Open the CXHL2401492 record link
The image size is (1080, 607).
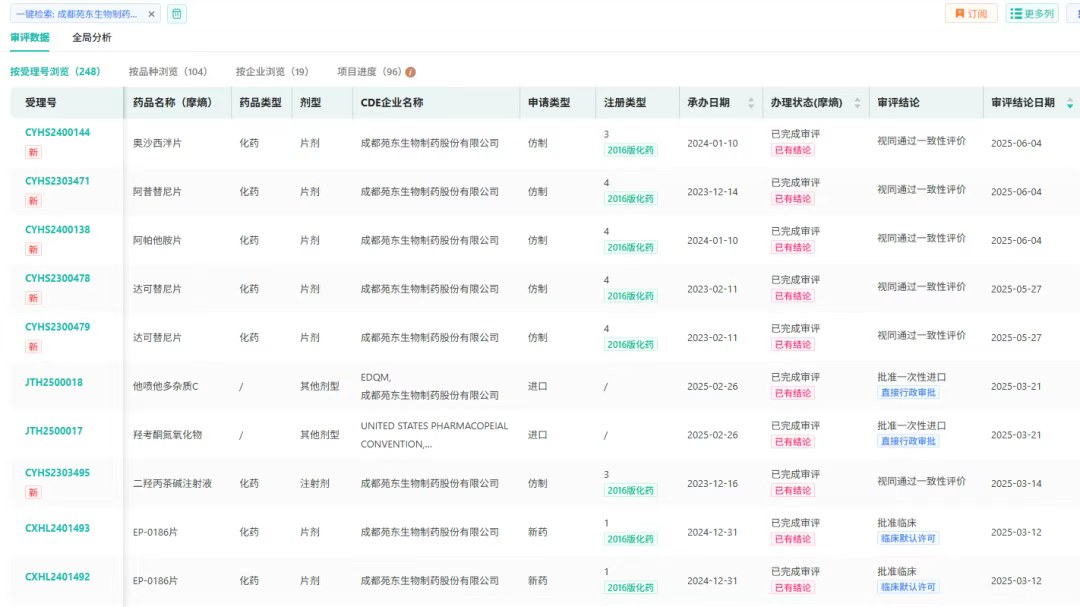(57, 577)
